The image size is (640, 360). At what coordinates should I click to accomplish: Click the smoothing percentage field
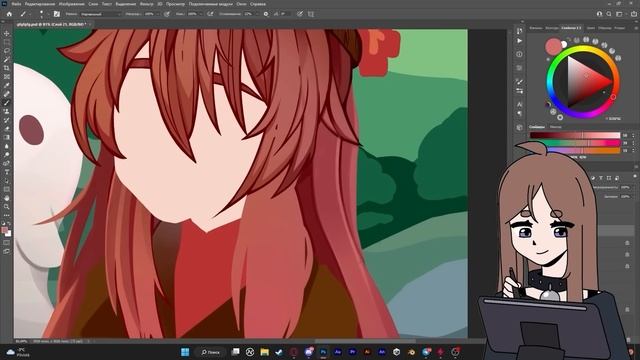point(248,14)
